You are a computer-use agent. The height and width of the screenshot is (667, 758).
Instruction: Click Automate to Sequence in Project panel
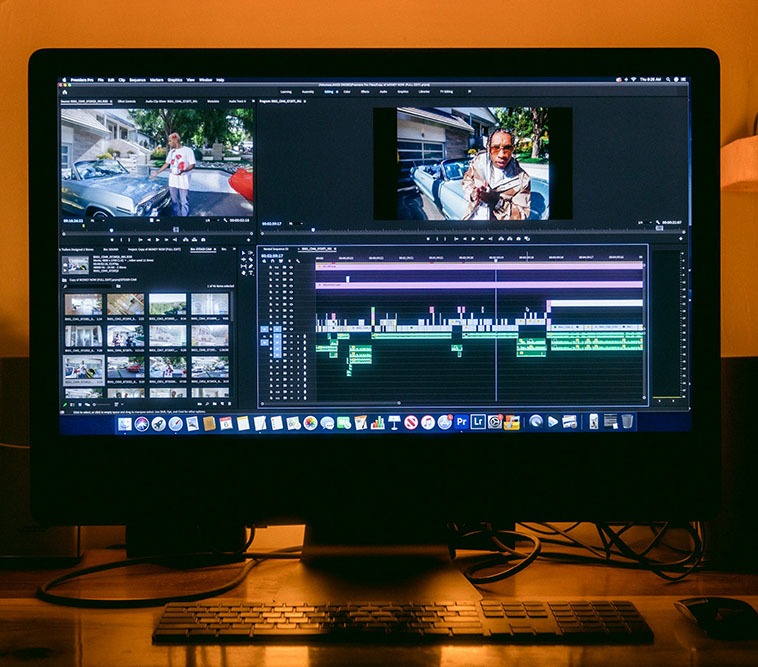point(200,404)
